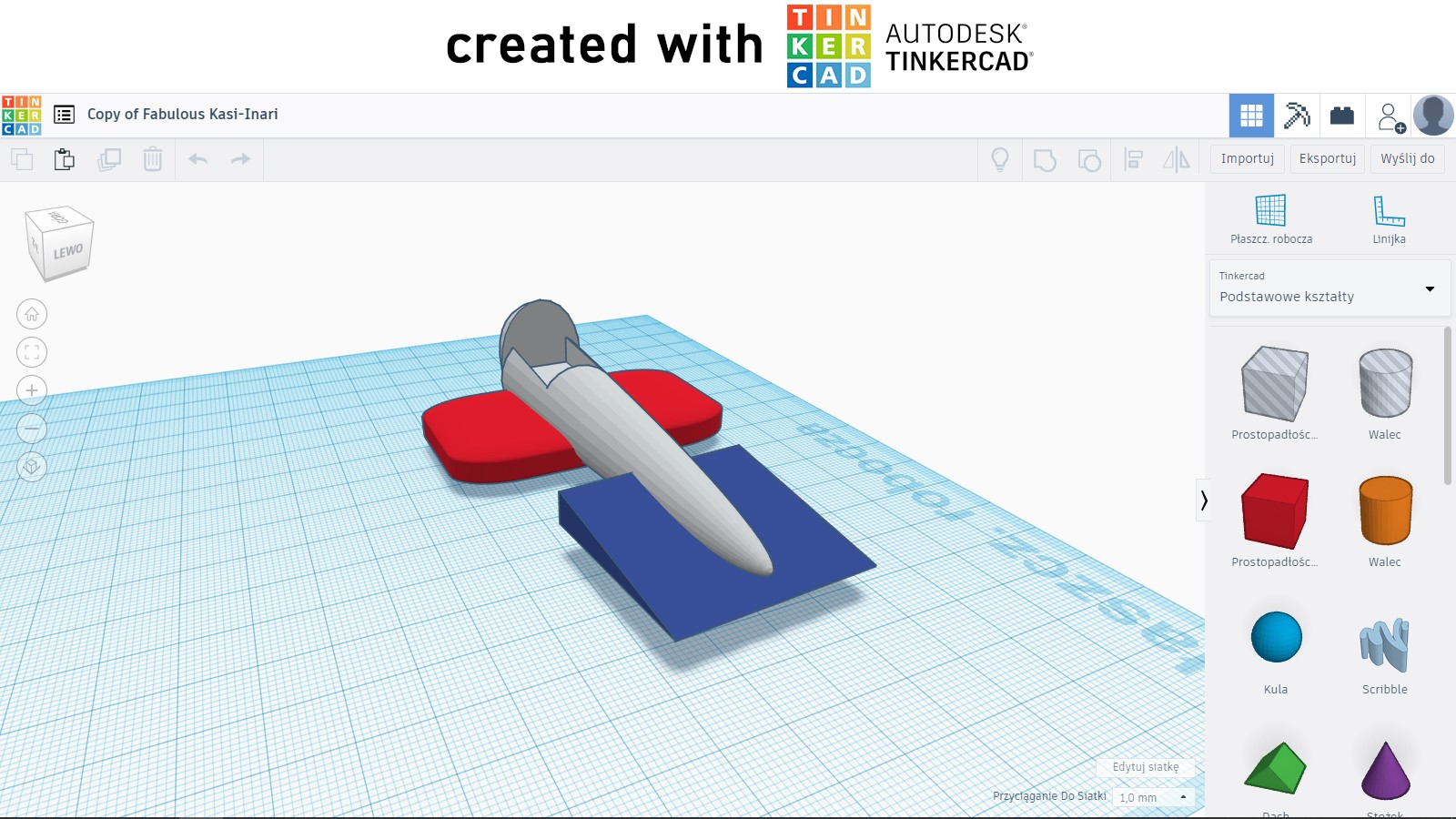Click the Home view button
The width and height of the screenshot is (1456, 819).
coord(32,315)
